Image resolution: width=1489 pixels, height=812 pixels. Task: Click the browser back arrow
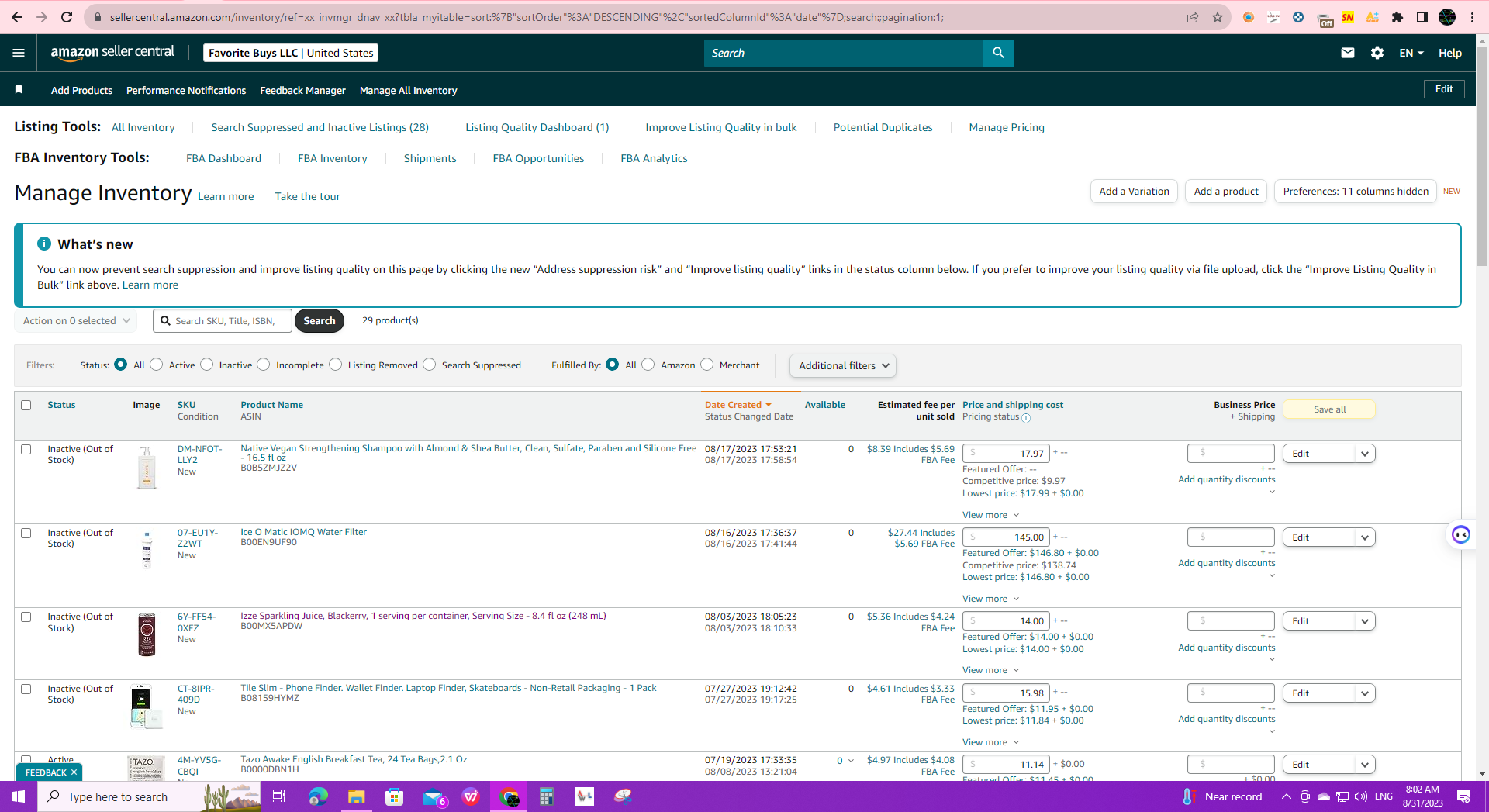tap(17, 17)
